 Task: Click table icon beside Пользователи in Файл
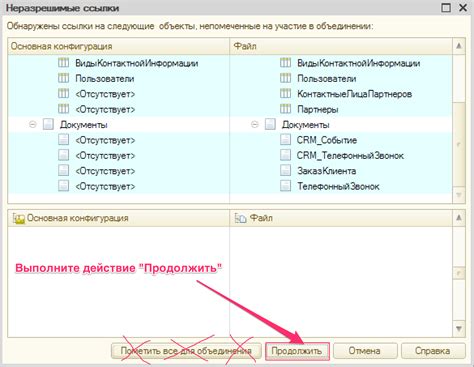[285, 78]
